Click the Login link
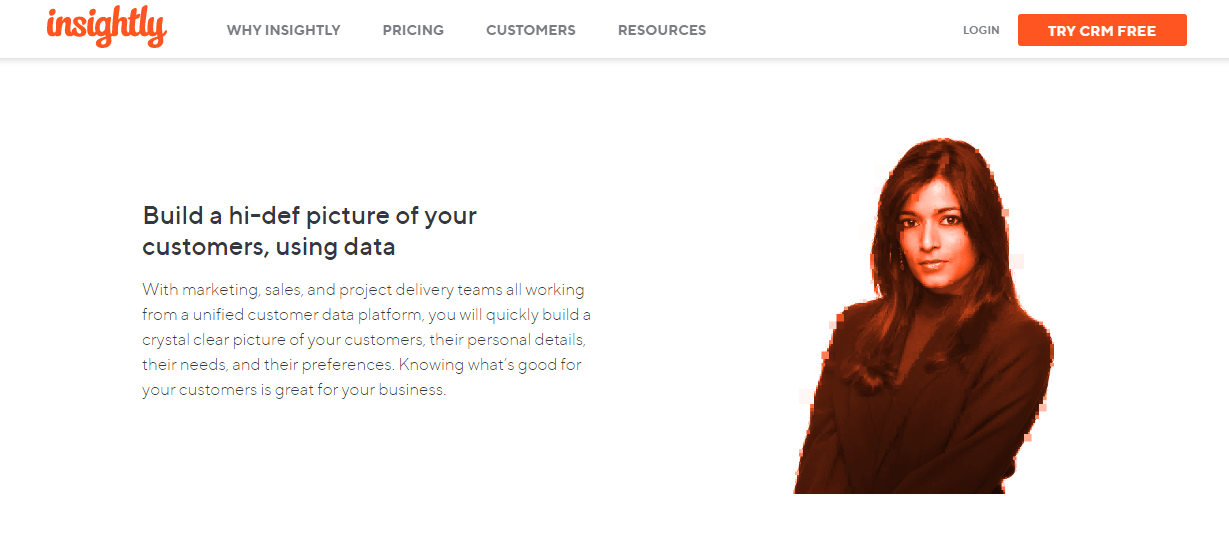Viewport: 1229px width, 549px height. (x=981, y=30)
